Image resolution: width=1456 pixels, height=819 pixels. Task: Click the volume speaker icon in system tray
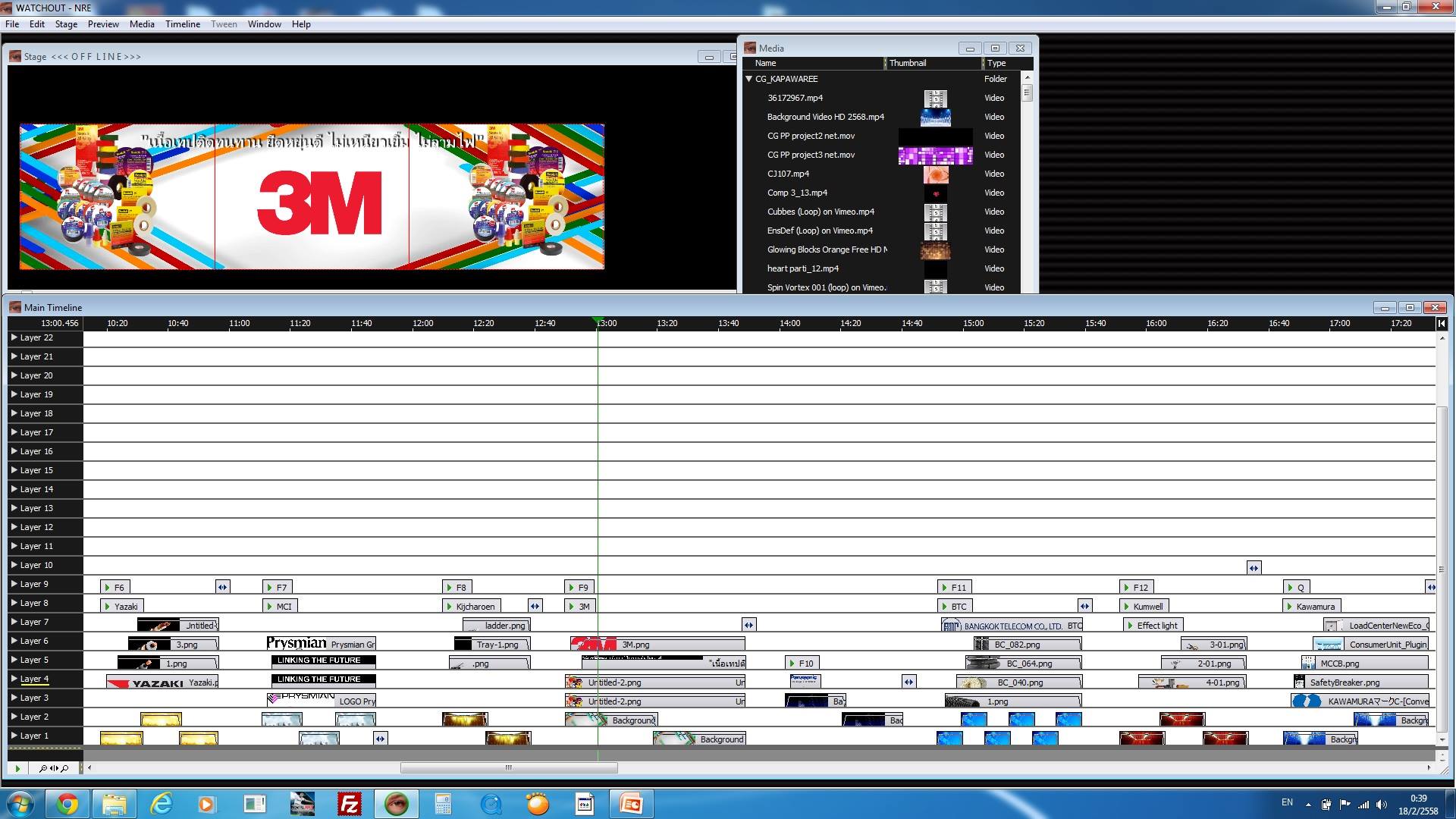click(1382, 805)
